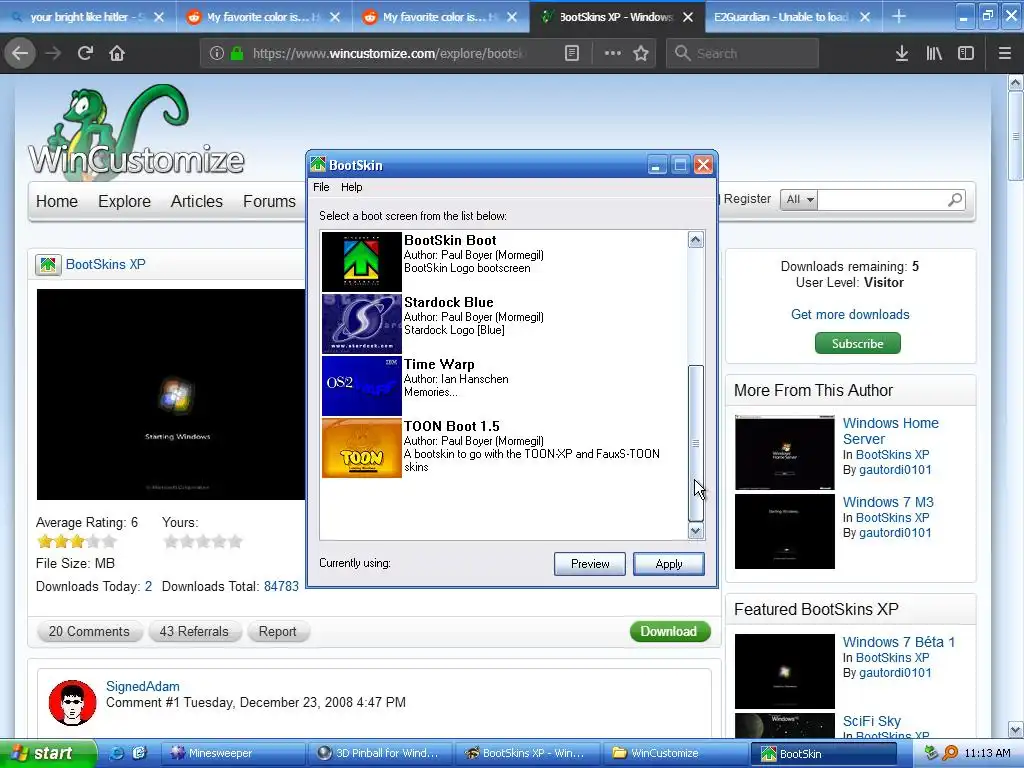Click SignedAdam user avatar
Viewport: 1024px width, 768px height.
72,703
